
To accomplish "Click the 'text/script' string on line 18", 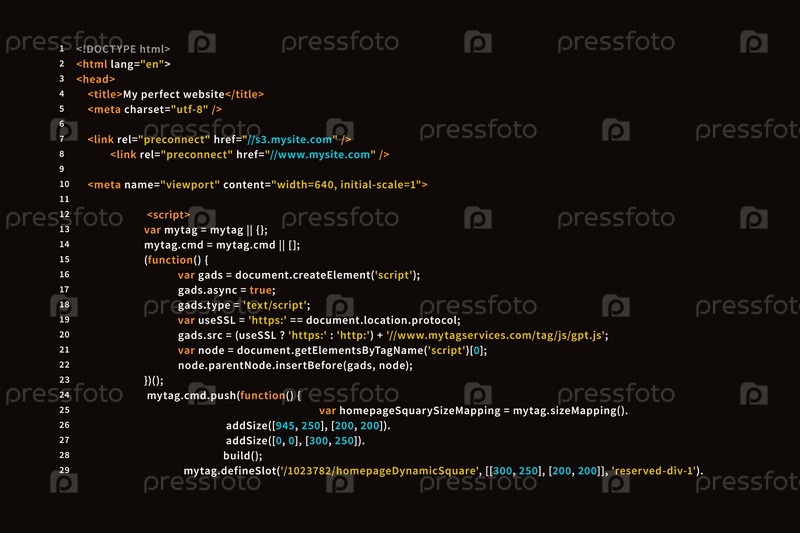I will [x=275, y=305].
